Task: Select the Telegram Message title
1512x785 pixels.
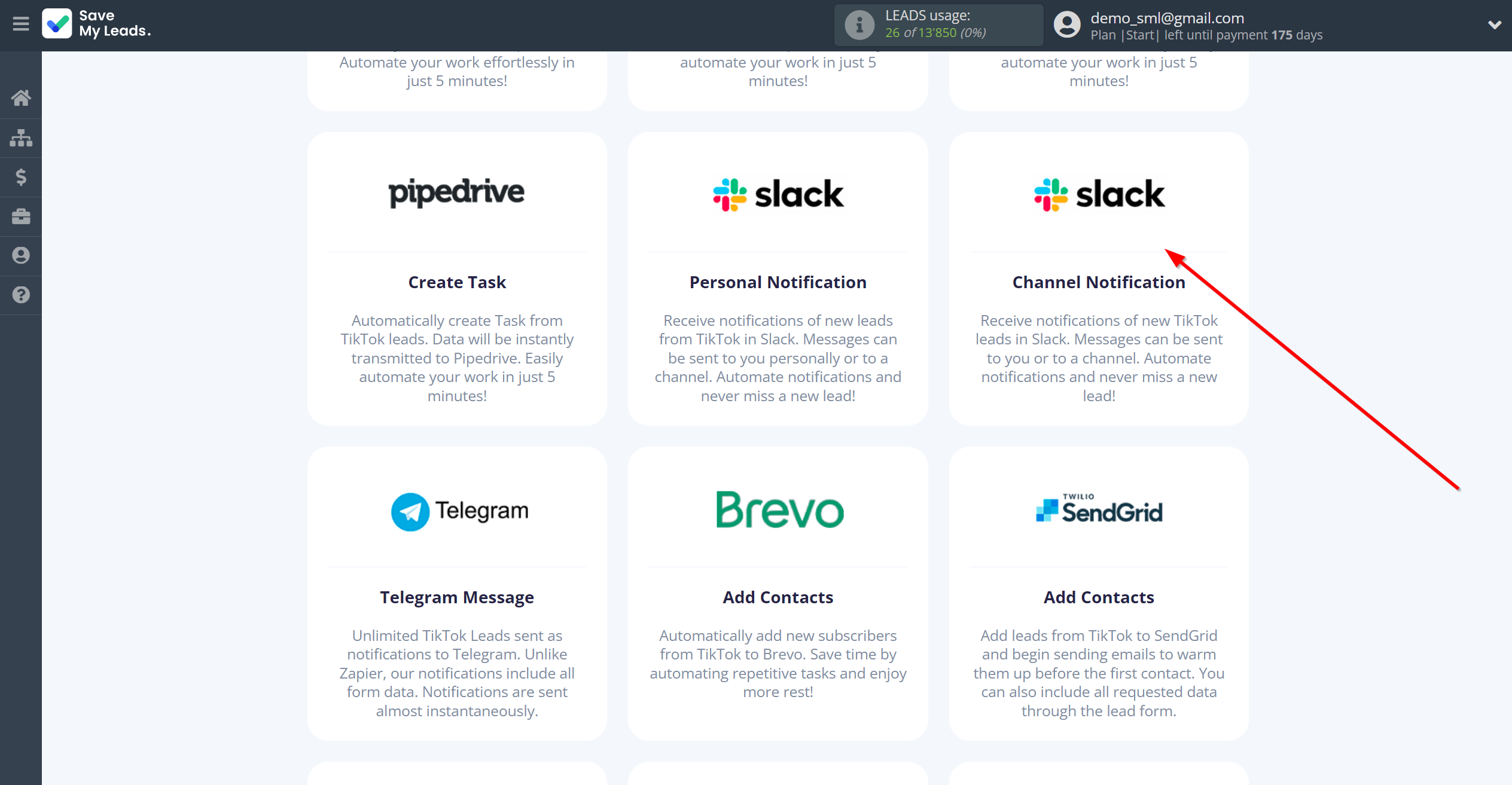Action: tap(457, 597)
